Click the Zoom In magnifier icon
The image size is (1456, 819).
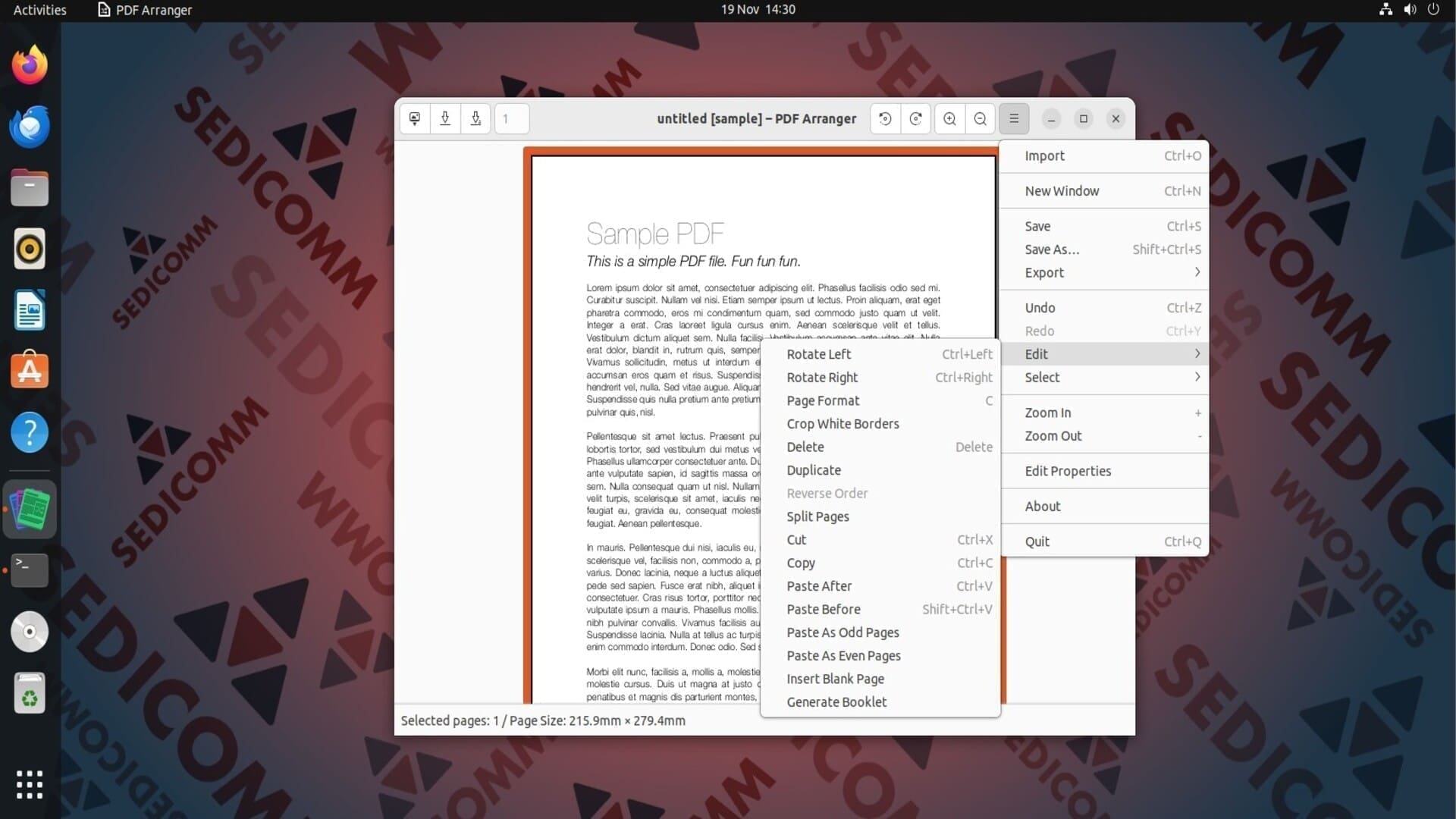(949, 118)
